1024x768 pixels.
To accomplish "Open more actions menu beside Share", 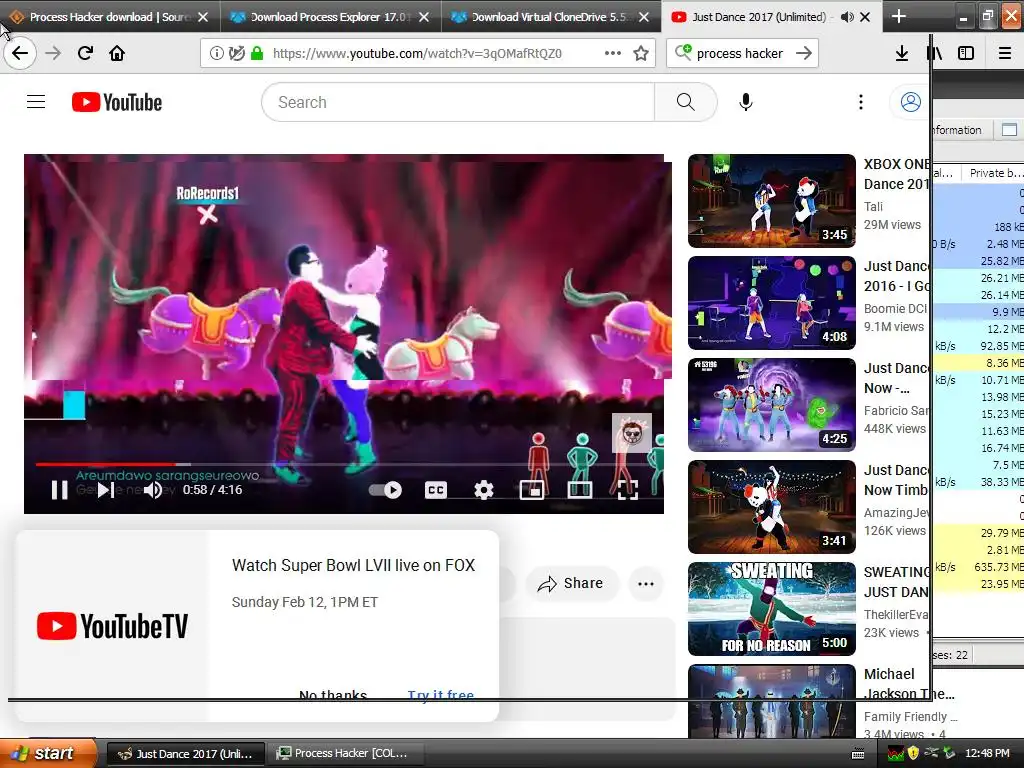I will point(646,583).
